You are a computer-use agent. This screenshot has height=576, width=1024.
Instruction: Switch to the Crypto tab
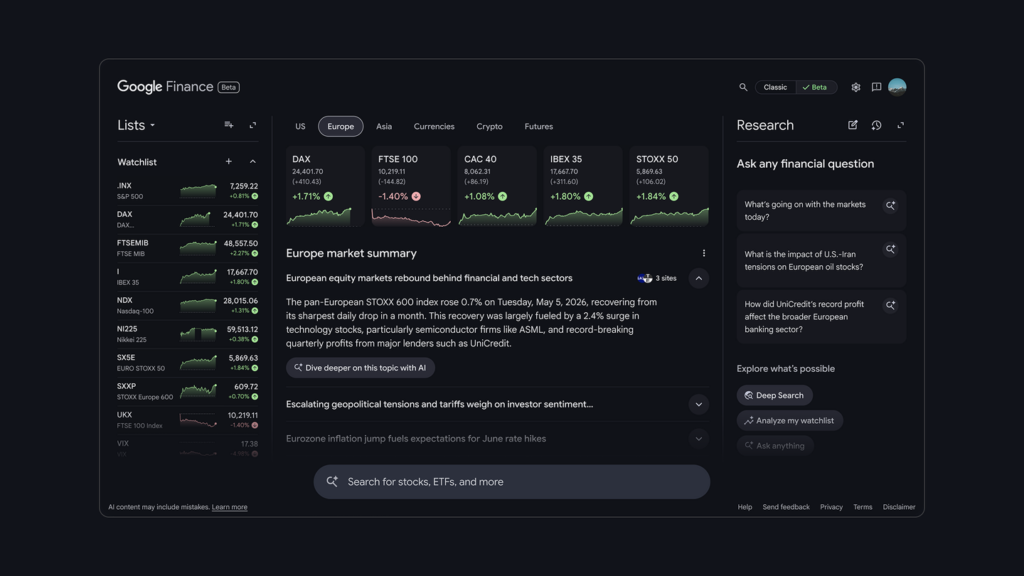(x=489, y=126)
